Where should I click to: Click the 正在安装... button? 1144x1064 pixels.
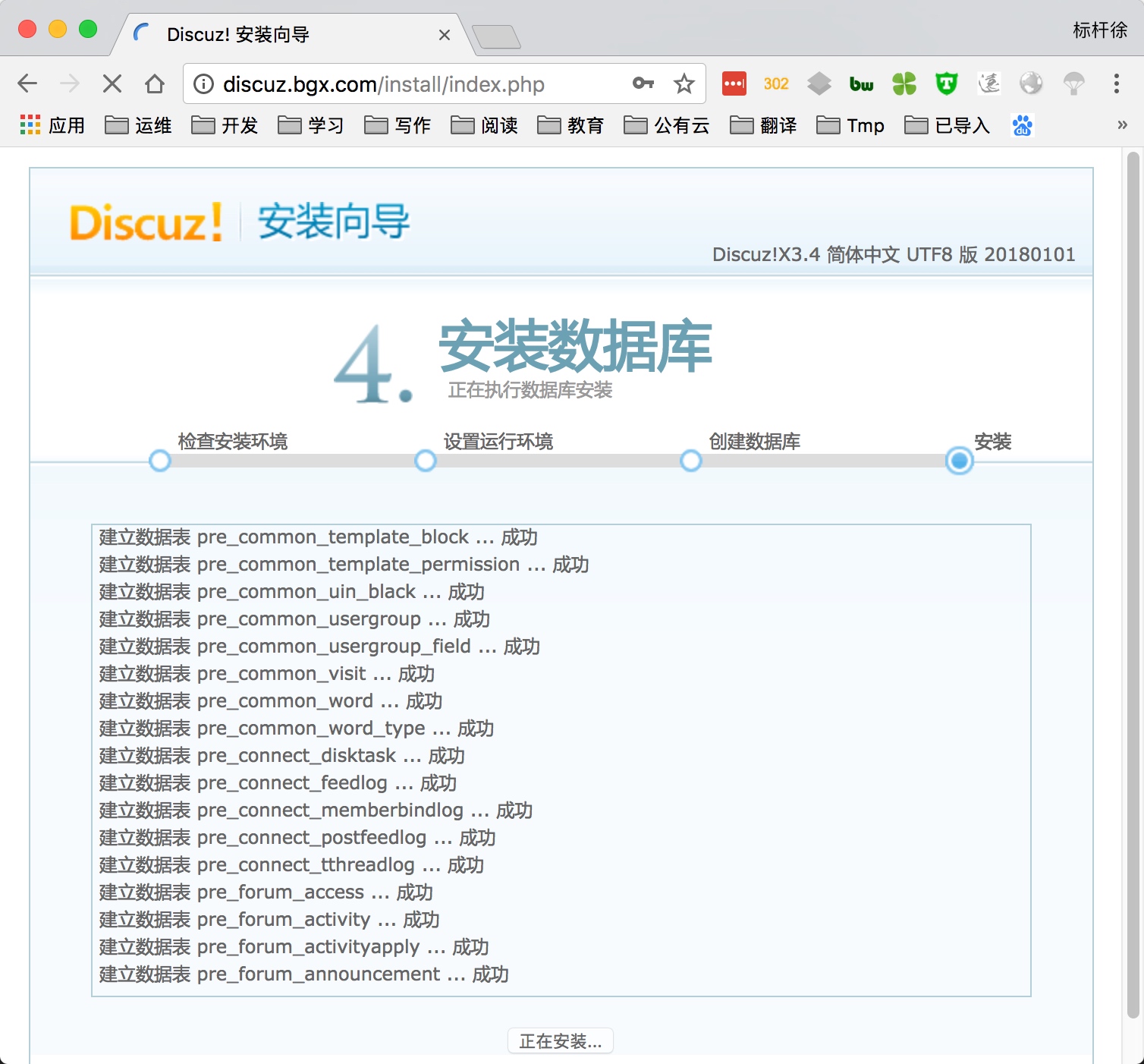pos(561,1041)
